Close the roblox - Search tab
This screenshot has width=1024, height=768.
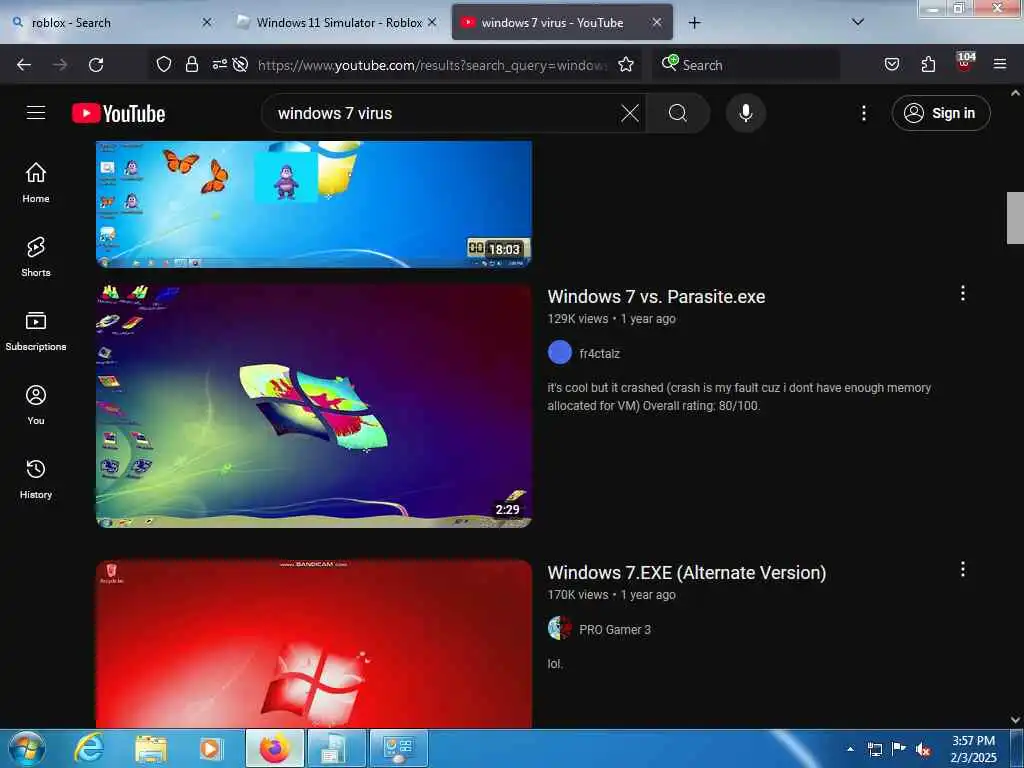click(x=207, y=23)
